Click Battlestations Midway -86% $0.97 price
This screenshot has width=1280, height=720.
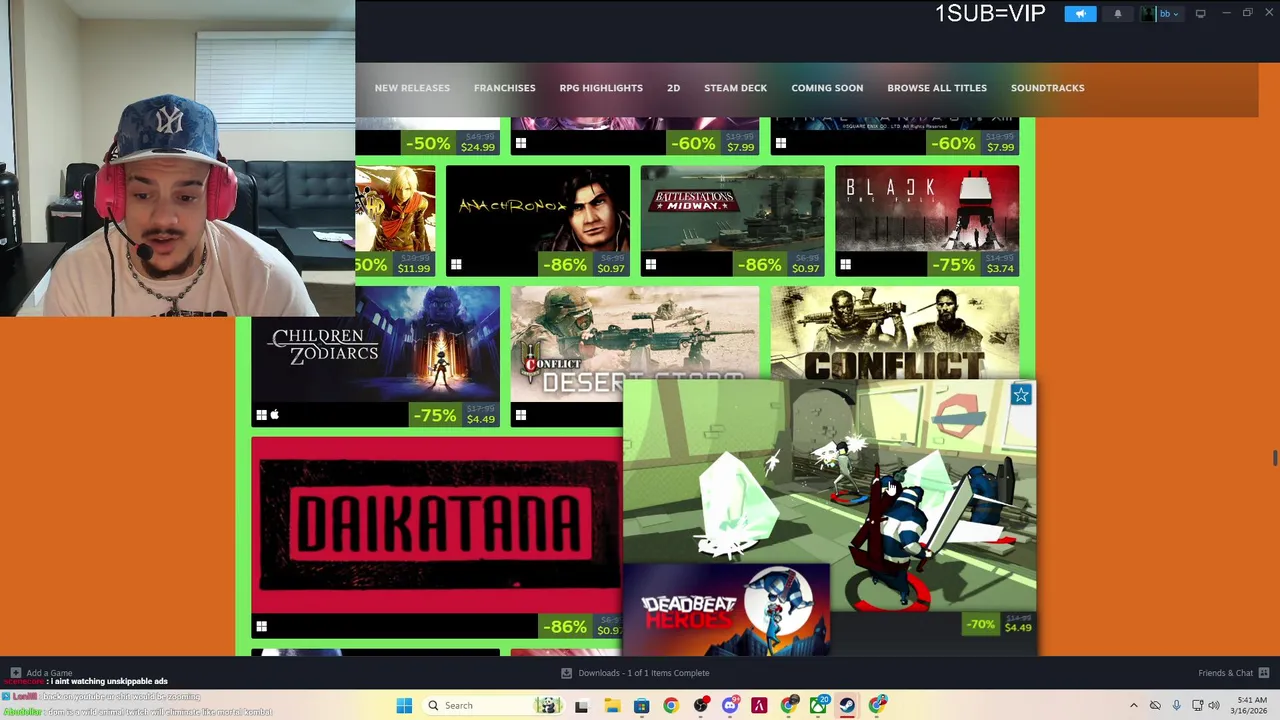(779, 265)
